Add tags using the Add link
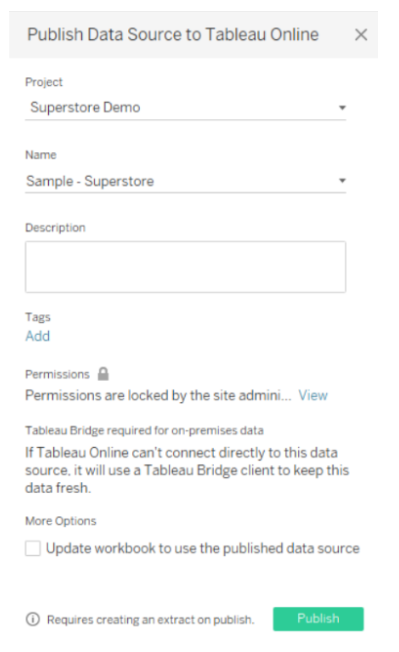The height and width of the screenshot is (652, 399). point(37,336)
